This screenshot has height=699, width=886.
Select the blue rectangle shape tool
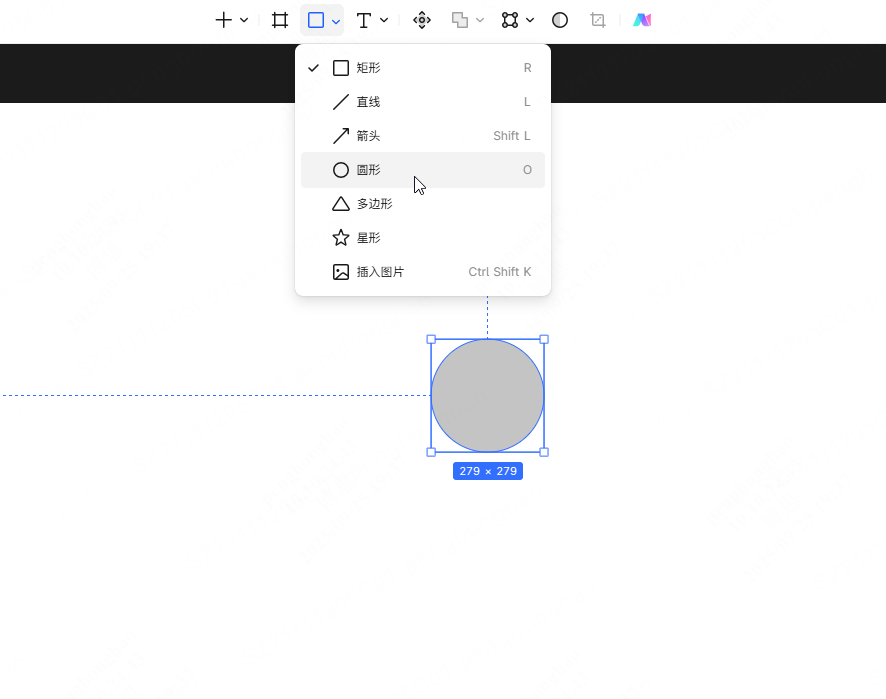click(315, 20)
